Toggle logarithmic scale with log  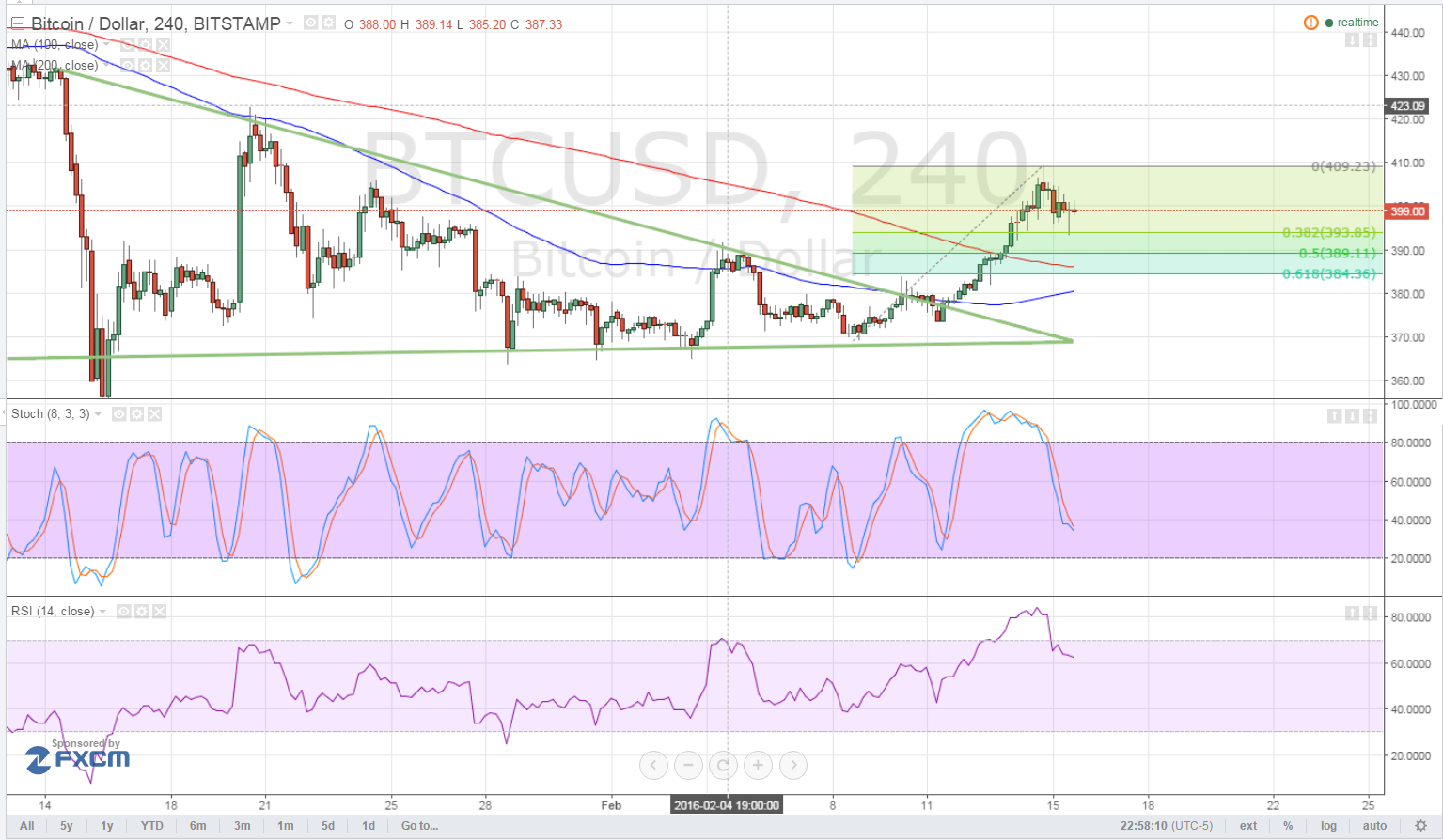pos(1328,826)
